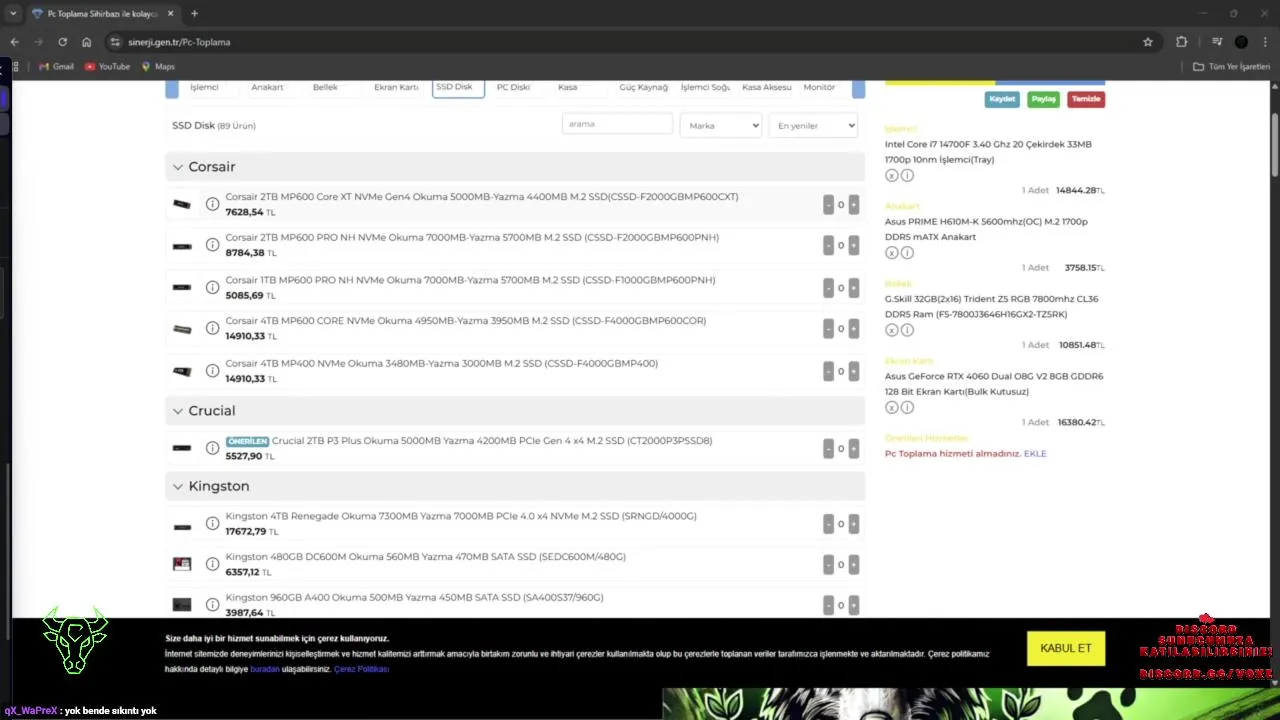
Task: Open Maps bookmark
Action: coord(158,67)
